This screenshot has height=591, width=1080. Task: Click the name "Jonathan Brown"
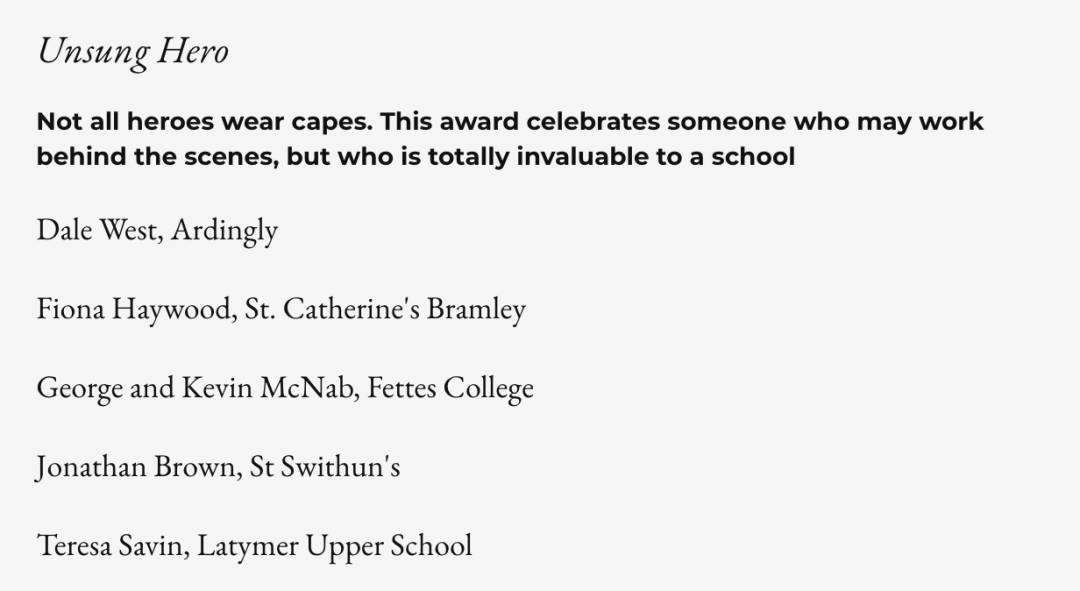136,467
